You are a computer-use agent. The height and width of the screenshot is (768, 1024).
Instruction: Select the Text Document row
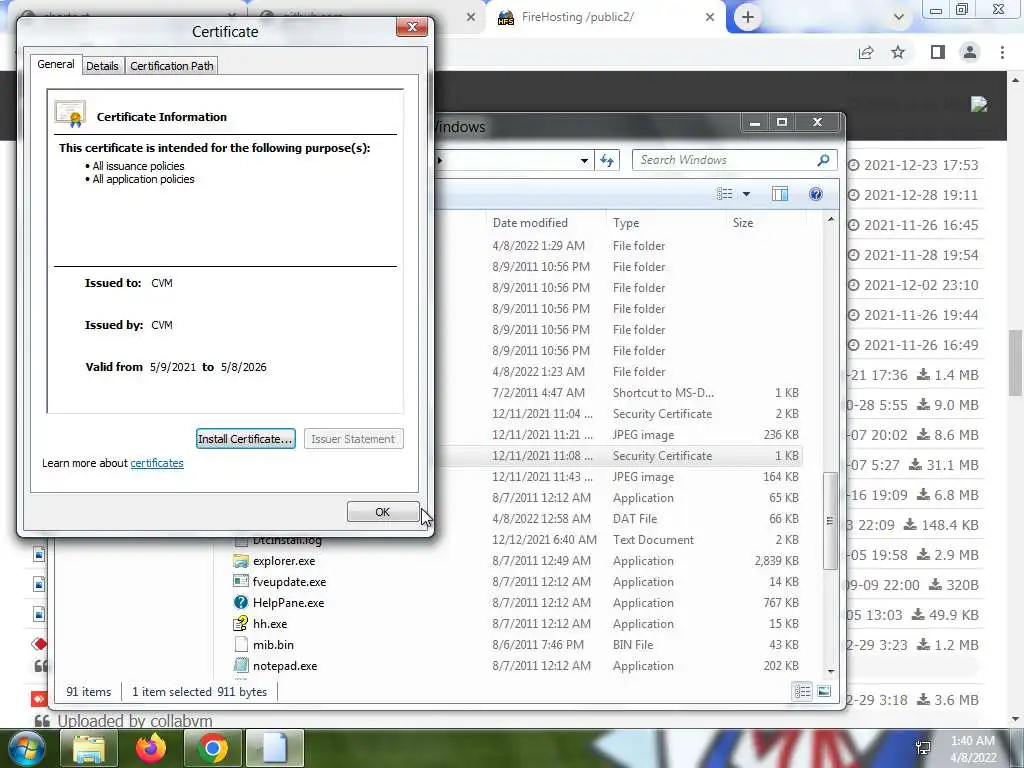click(x=516, y=540)
